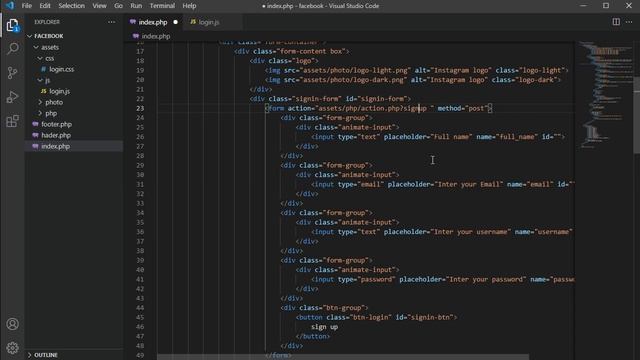This screenshot has width=640, height=360.
Task: Open the Search view in activity bar
Action: click(x=12, y=49)
